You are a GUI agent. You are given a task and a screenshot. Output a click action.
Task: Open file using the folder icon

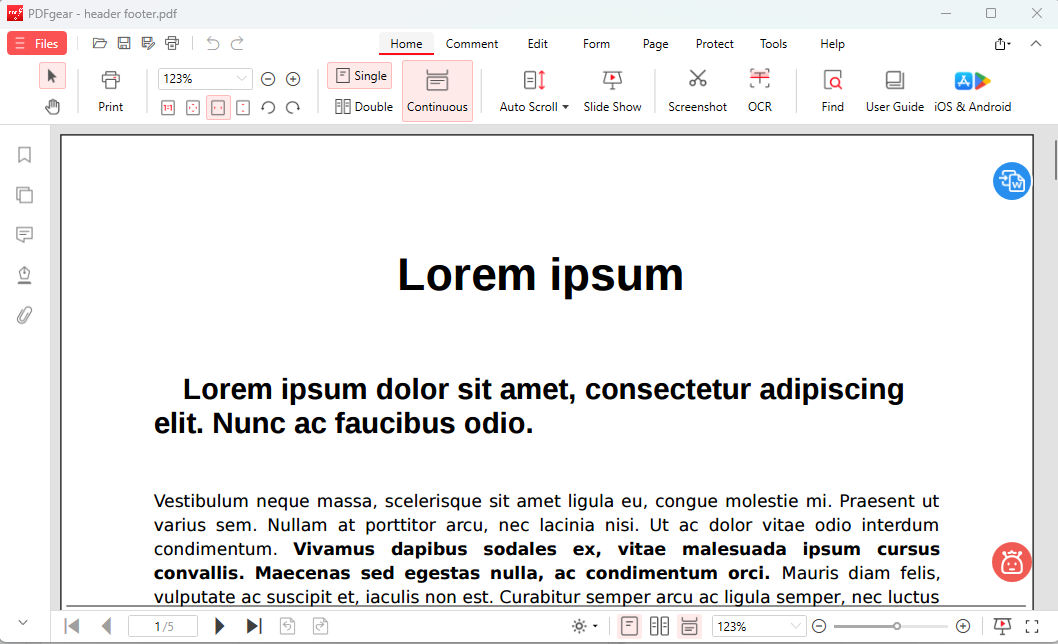coord(100,43)
